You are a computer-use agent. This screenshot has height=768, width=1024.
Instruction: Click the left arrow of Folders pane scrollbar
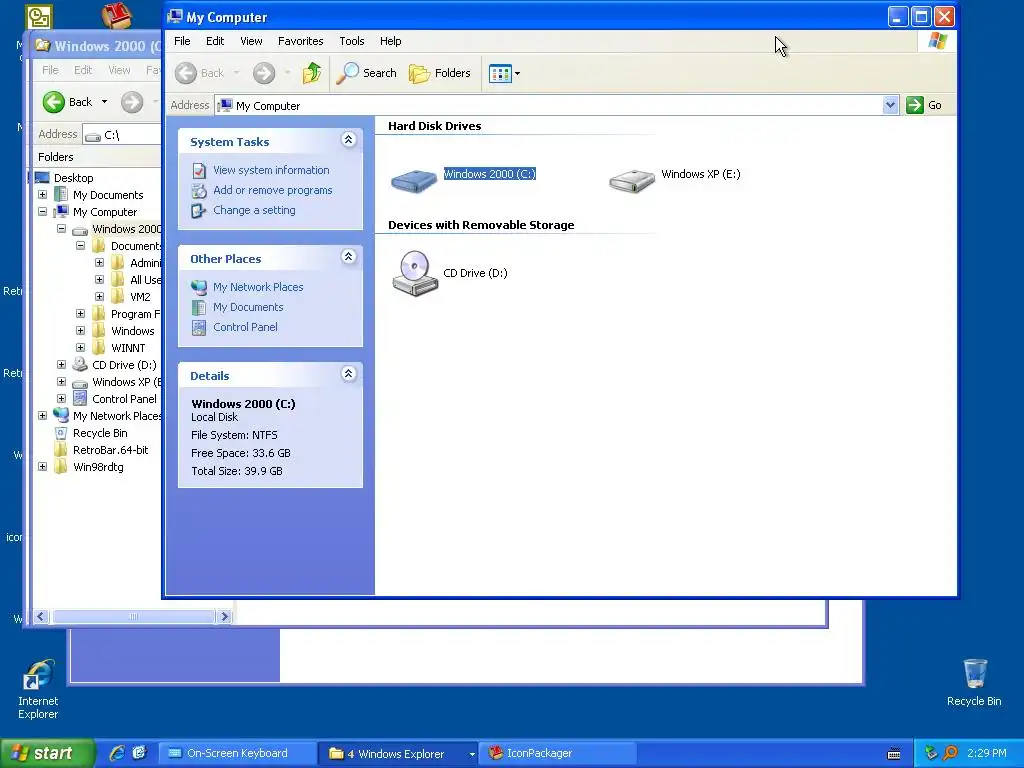[41, 616]
